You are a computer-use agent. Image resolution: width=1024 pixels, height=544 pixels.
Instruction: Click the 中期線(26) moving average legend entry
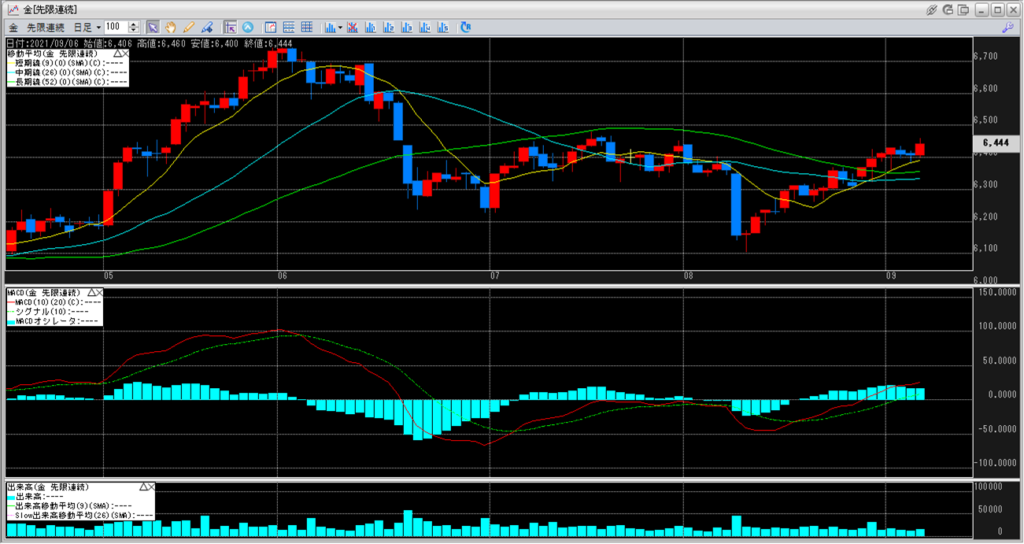67,72
